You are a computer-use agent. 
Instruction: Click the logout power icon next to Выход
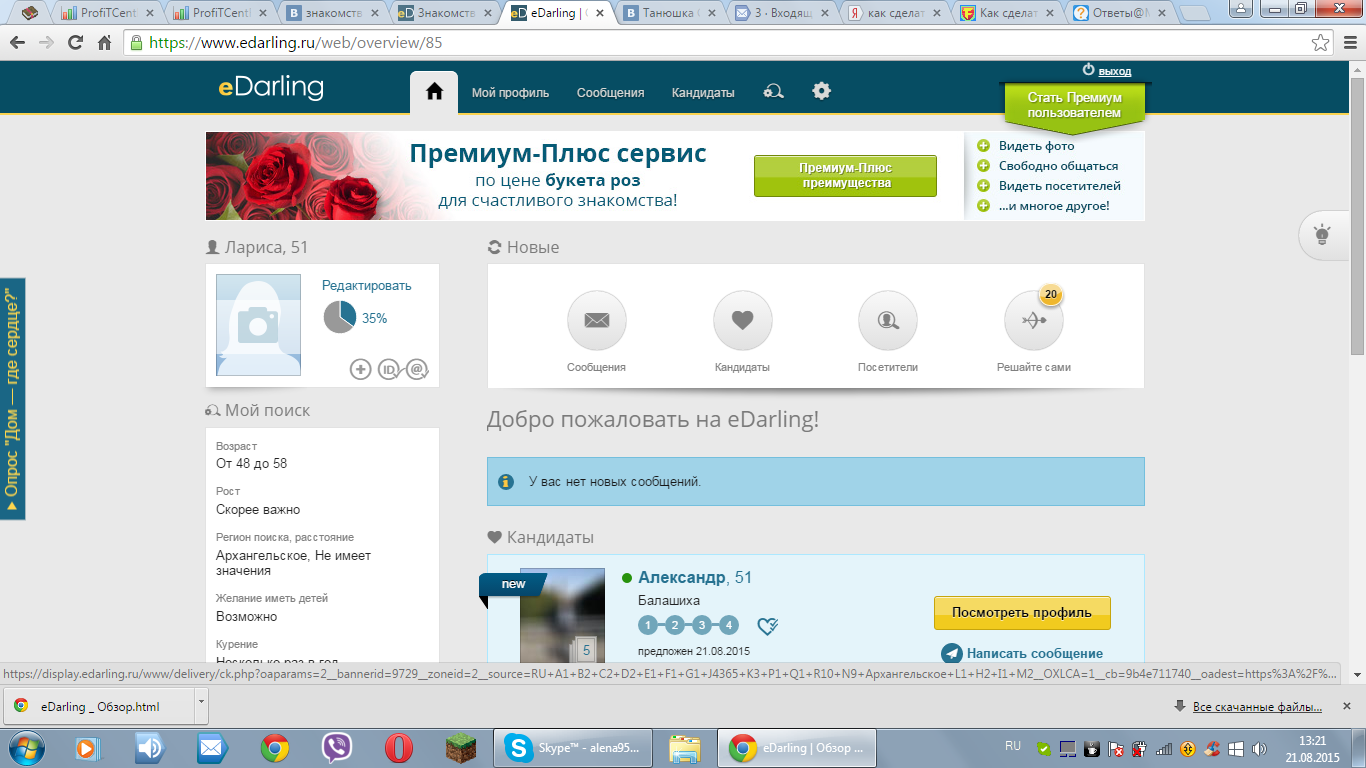click(1089, 70)
